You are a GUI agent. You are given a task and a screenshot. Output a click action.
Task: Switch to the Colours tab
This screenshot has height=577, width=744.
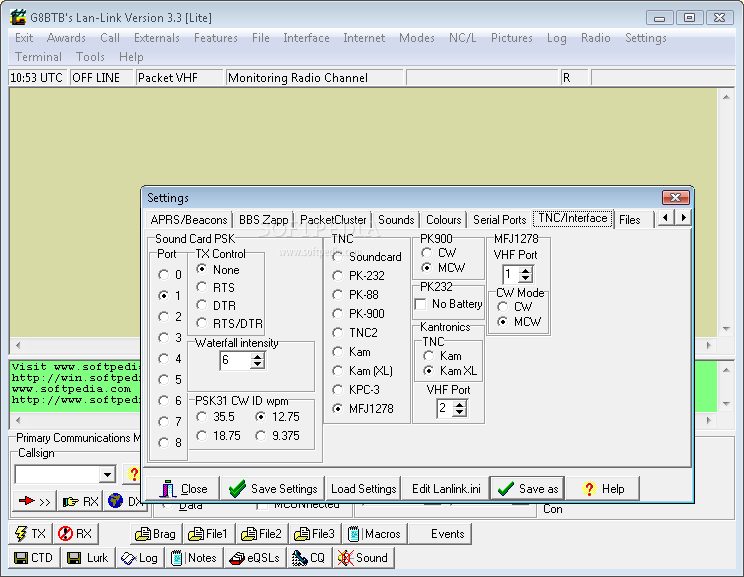(x=443, y=220)
